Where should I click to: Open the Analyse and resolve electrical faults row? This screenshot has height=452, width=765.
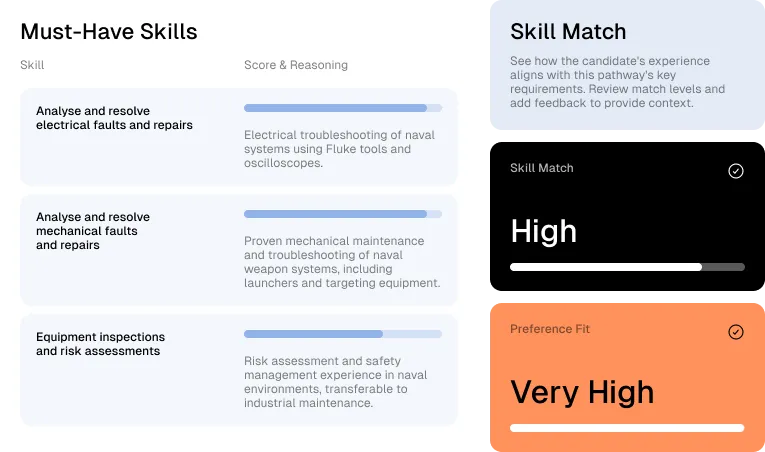[x=239, y=137]
